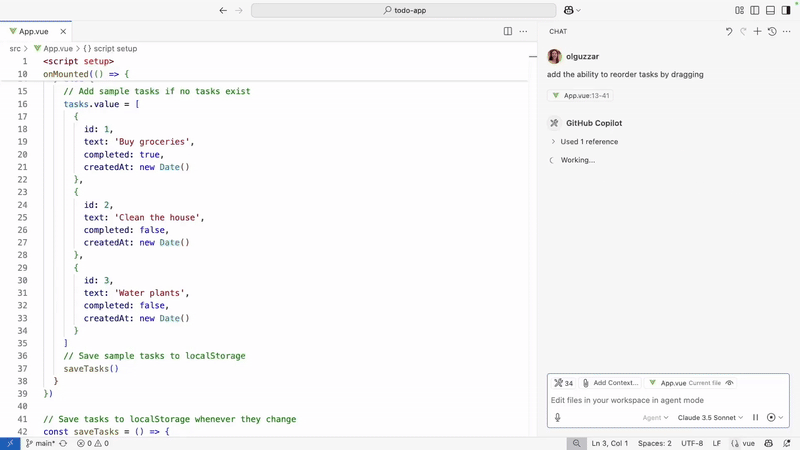
Task: Open the Copilot menu in title bar
Action: point(572,10)
